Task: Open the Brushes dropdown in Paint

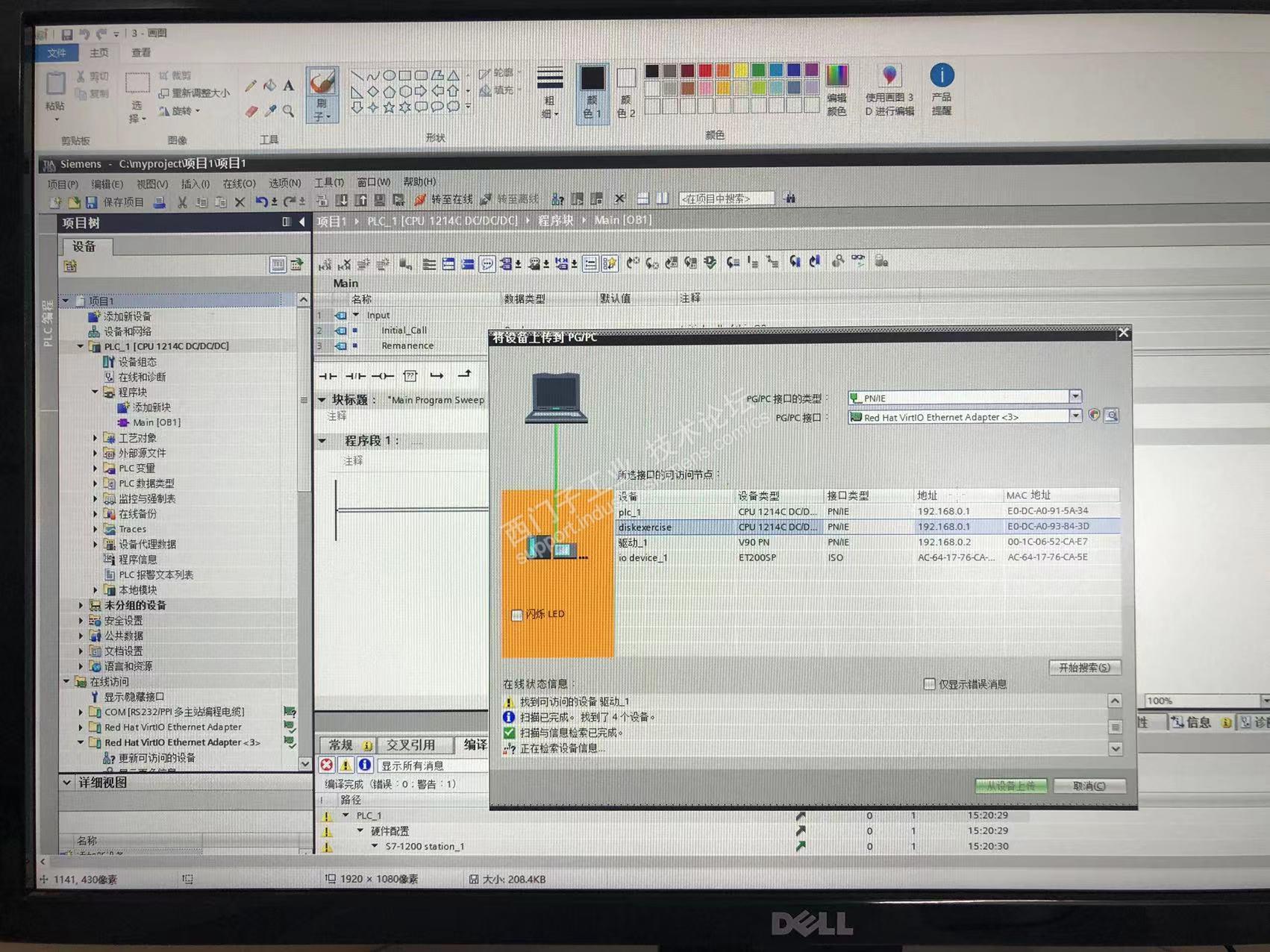Action: [x=322, y=110]
